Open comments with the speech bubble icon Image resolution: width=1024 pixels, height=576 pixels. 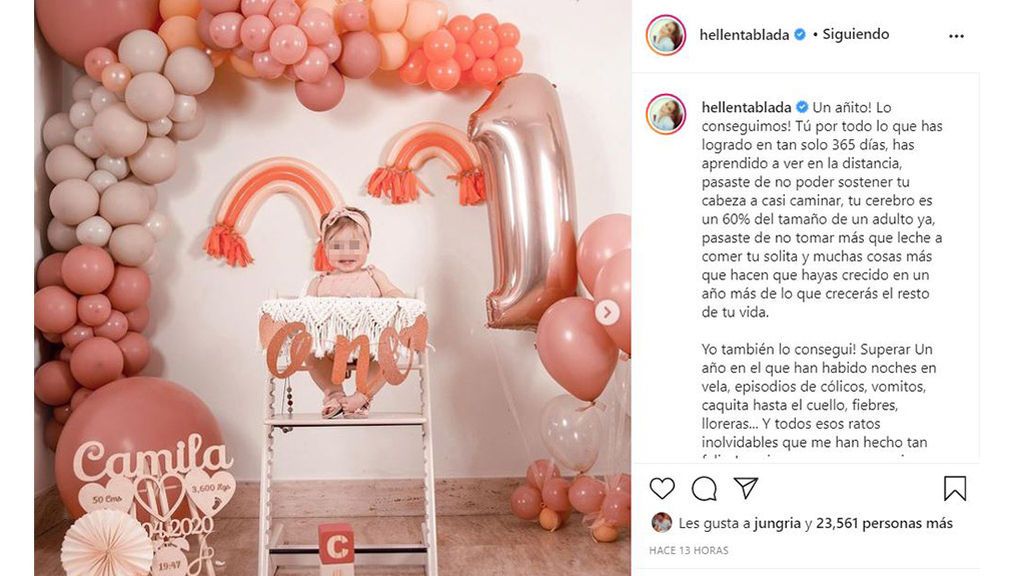point(704,488)
